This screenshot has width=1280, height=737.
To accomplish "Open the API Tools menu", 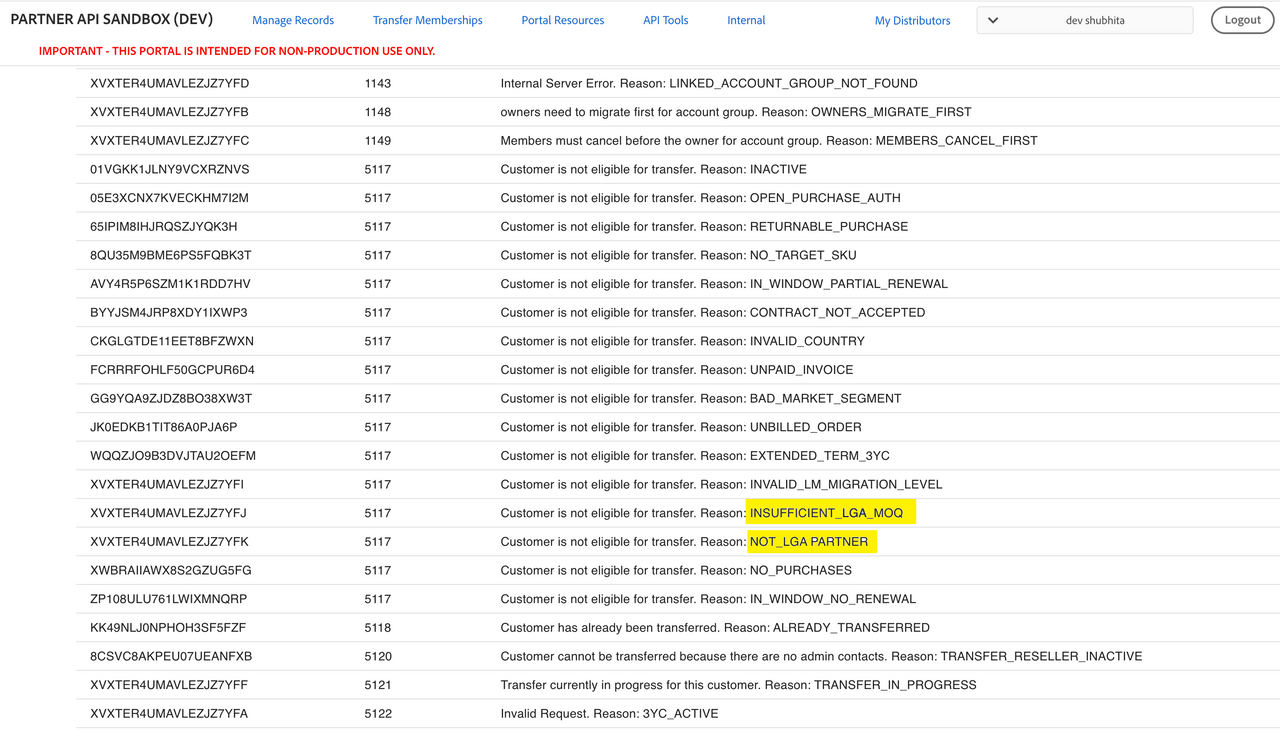I will pyautogui.click(x=665, y=20).
